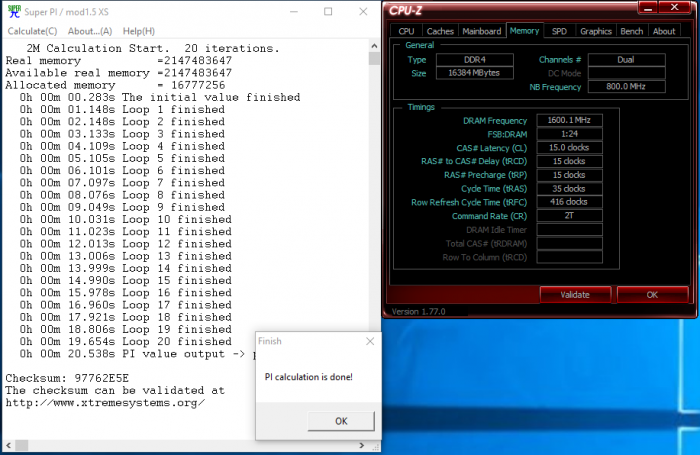Minimize the Super PI window
Screen dimensions: 700x455
coord(294,12)
